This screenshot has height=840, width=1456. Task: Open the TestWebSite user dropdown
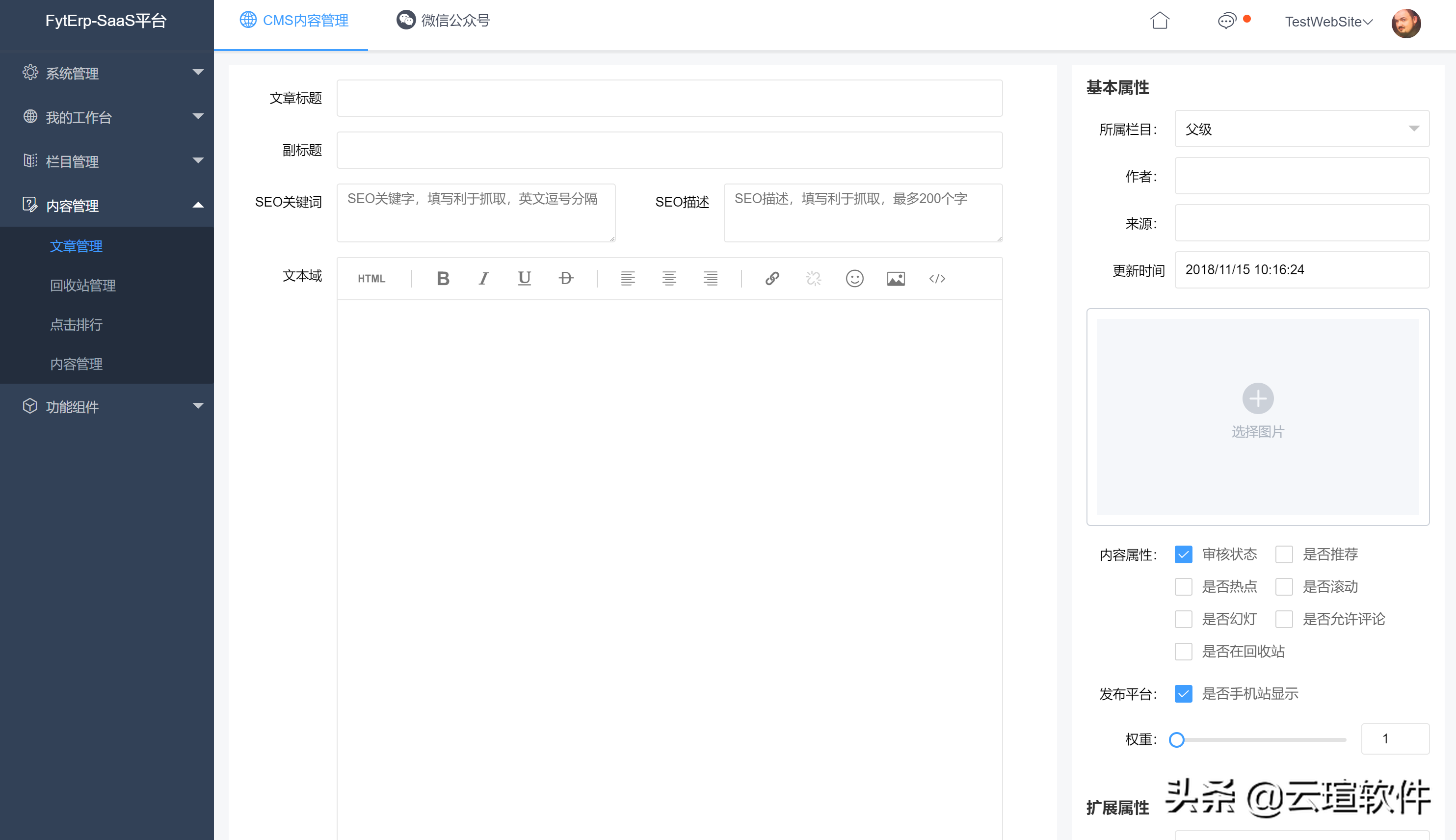click(1328, 22)
